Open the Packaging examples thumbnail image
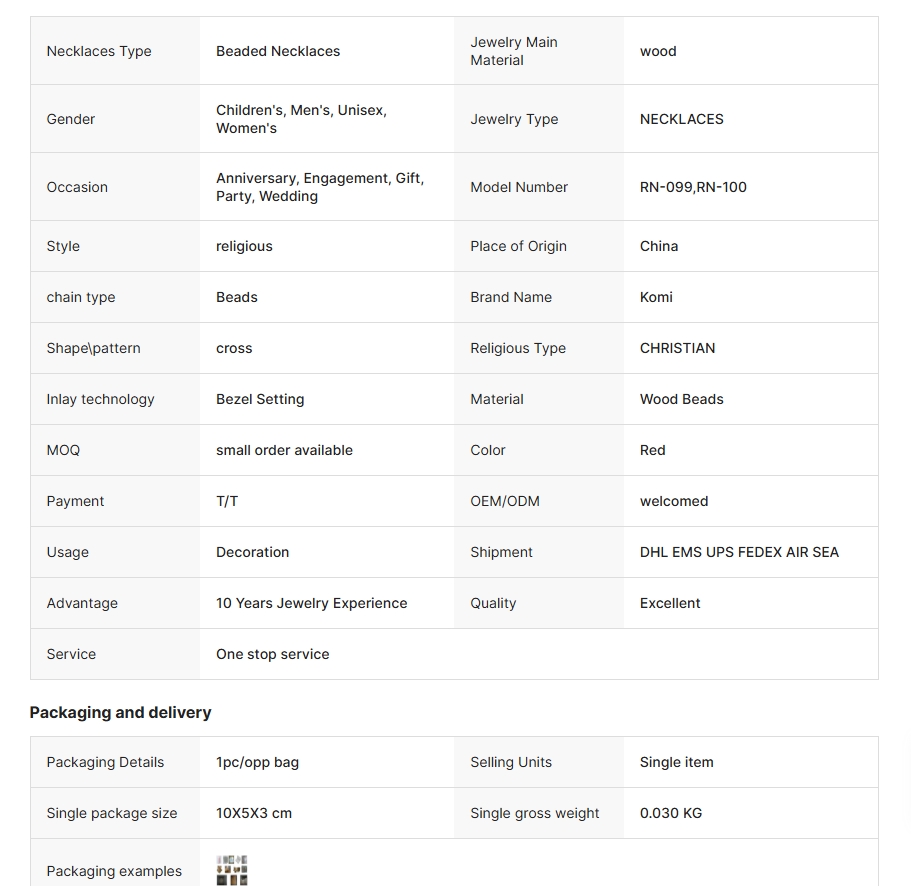The image size is (911, 886). click(232, 870)
